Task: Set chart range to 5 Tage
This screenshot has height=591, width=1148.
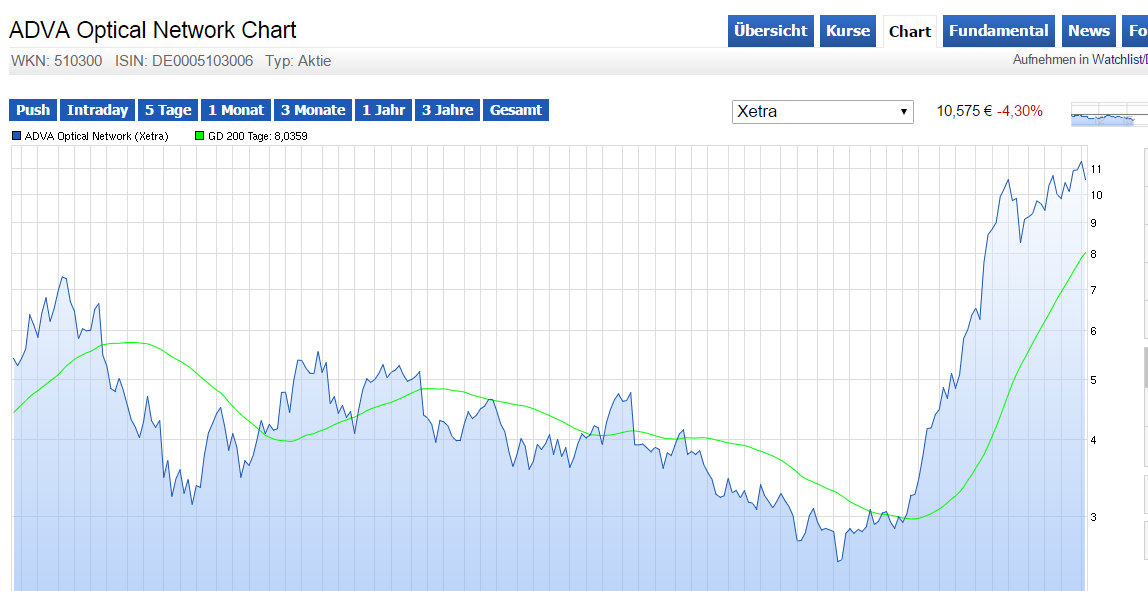Action: pos(168,110)
